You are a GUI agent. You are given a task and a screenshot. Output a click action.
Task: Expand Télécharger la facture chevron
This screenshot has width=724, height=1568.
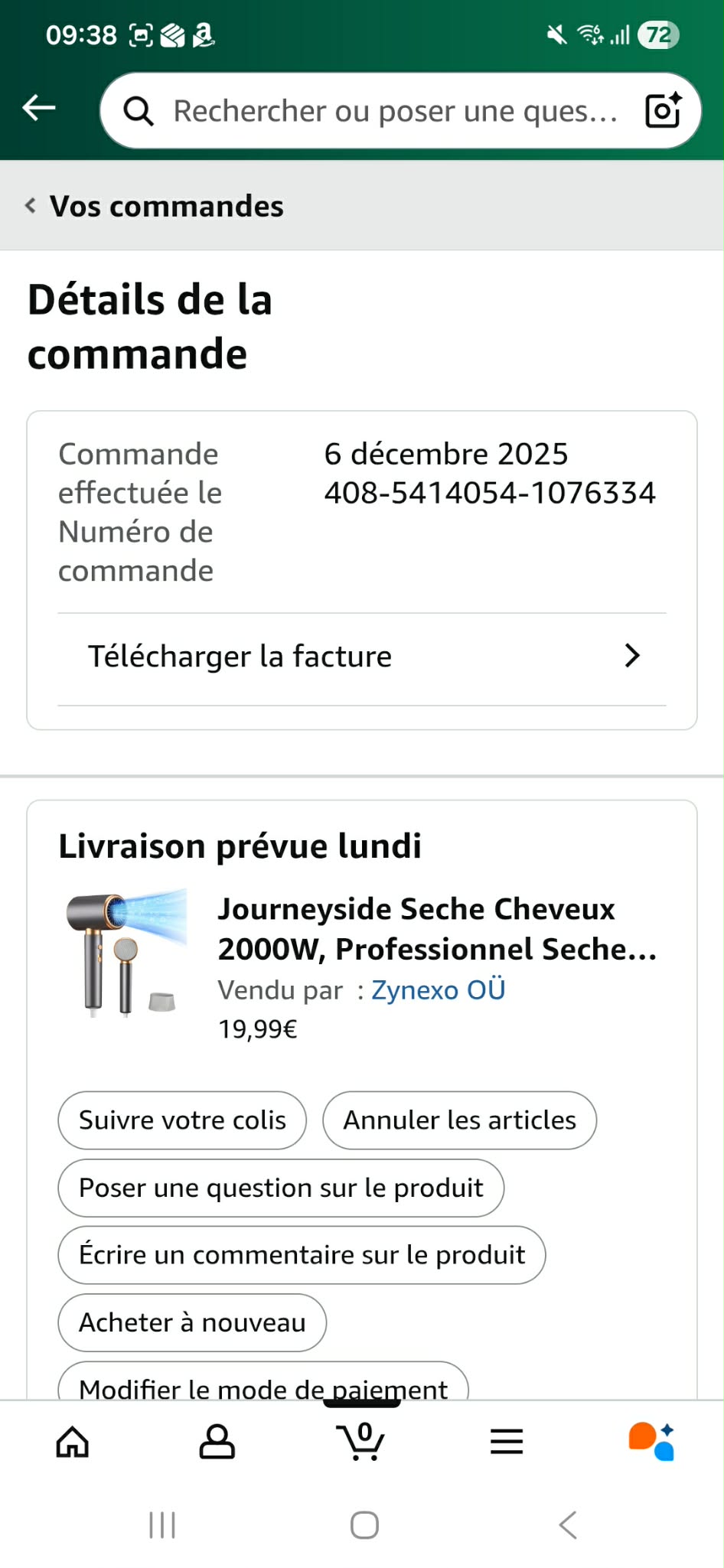click(631, 656)
